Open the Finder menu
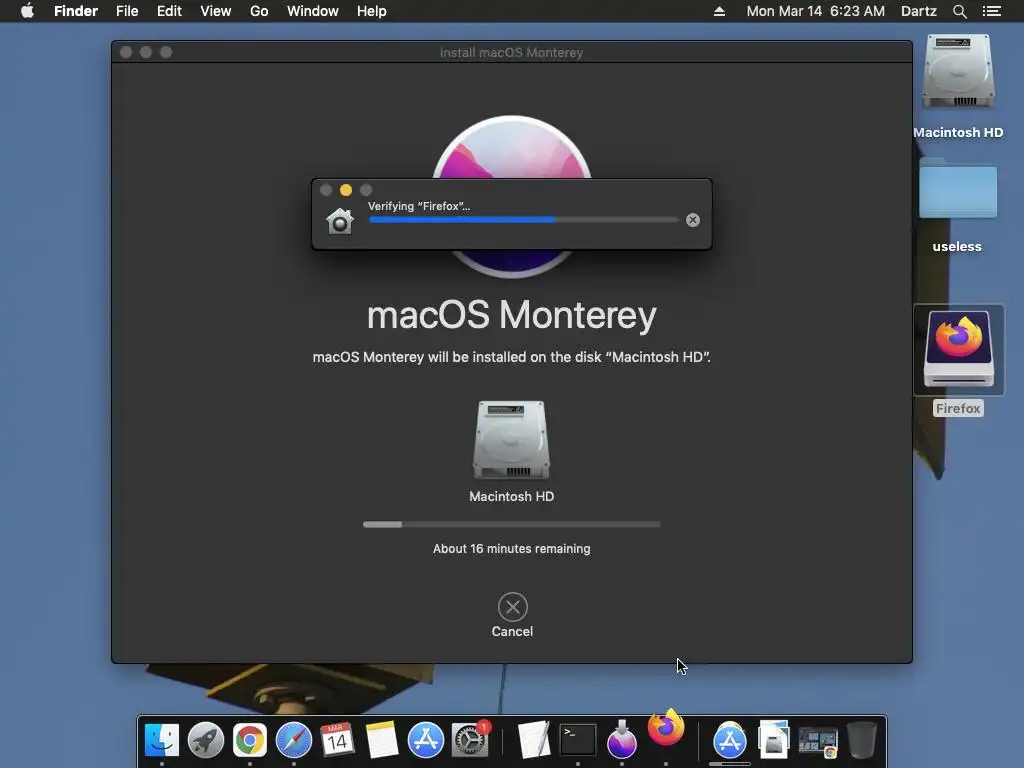Image resolution: width=1024 pixels, height=768 pixels. click(76, 11)
